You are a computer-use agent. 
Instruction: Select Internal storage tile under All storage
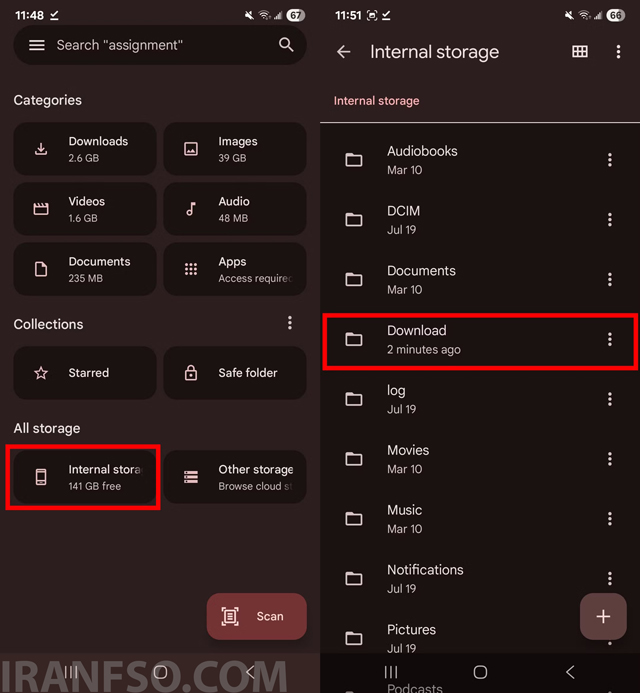click(x=85, y=477)
